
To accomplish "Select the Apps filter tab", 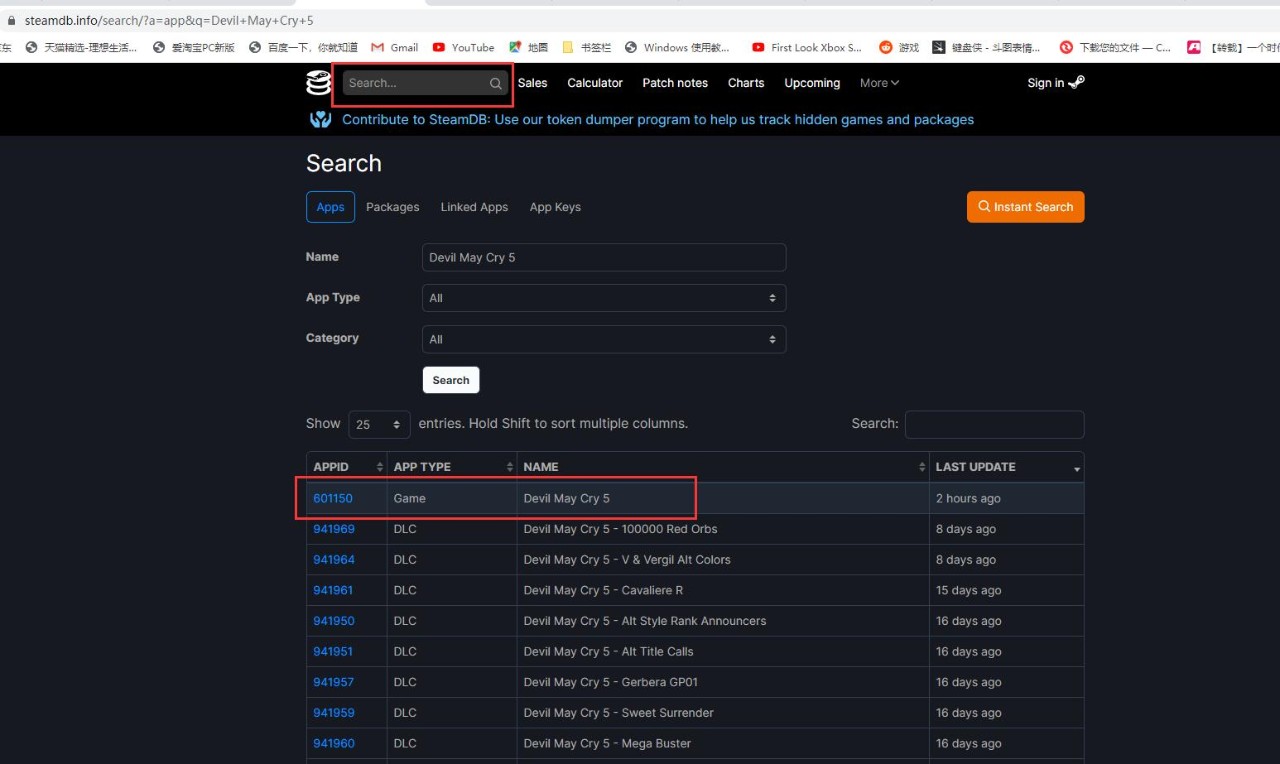I will [x=330, y=207].
